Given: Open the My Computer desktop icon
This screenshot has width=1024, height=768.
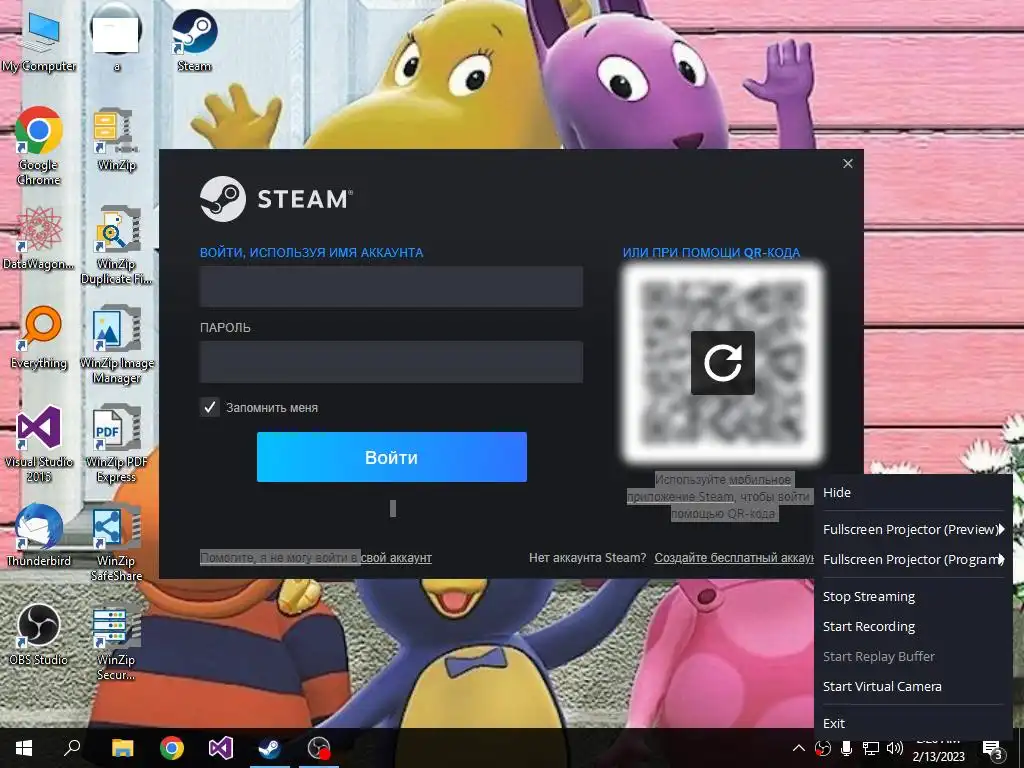Looking at the screenshot, I should tap(39, 40).
